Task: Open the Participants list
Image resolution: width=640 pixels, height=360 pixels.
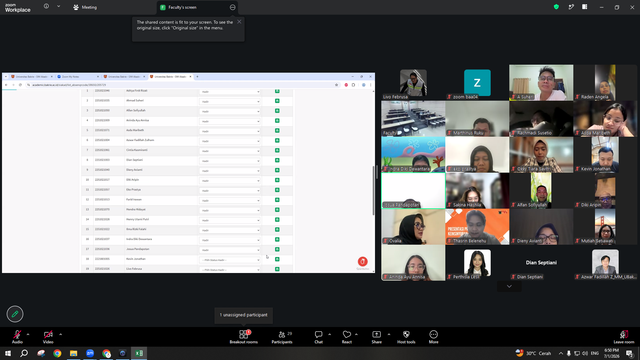Action: (x=282, y=337)
